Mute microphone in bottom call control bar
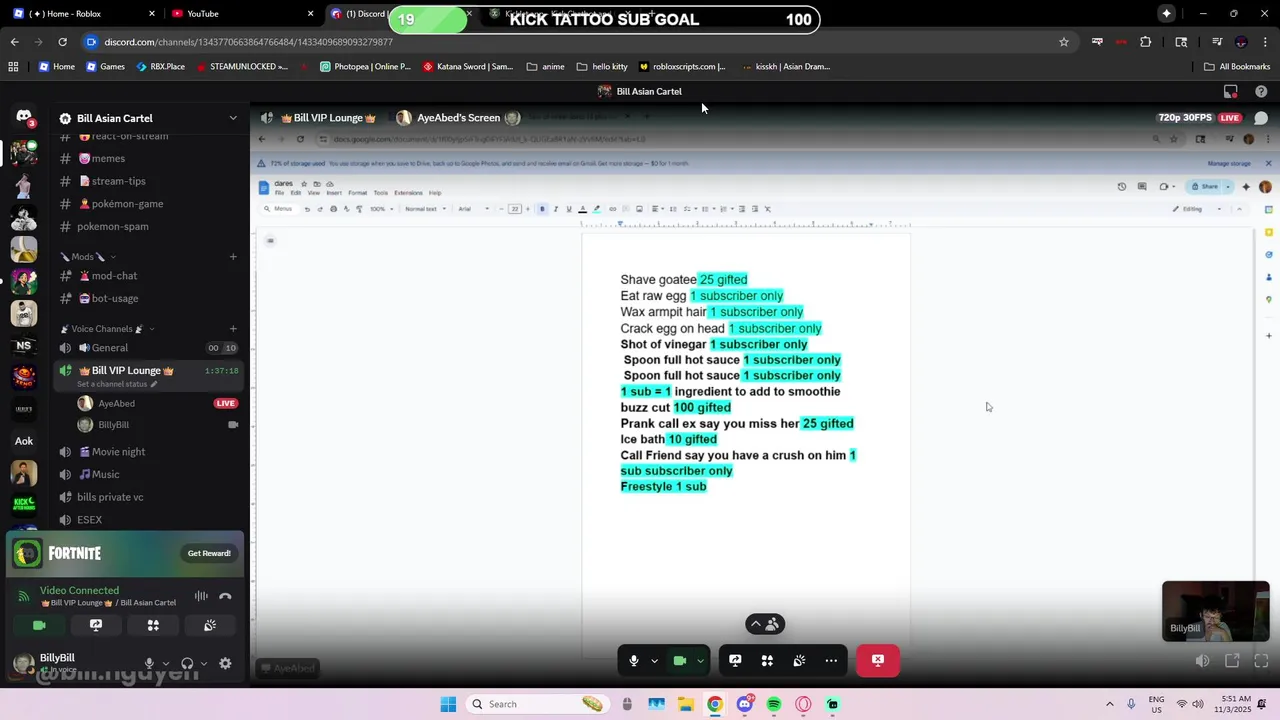This screenshot has height=720, width=1280. coord(633,660)
